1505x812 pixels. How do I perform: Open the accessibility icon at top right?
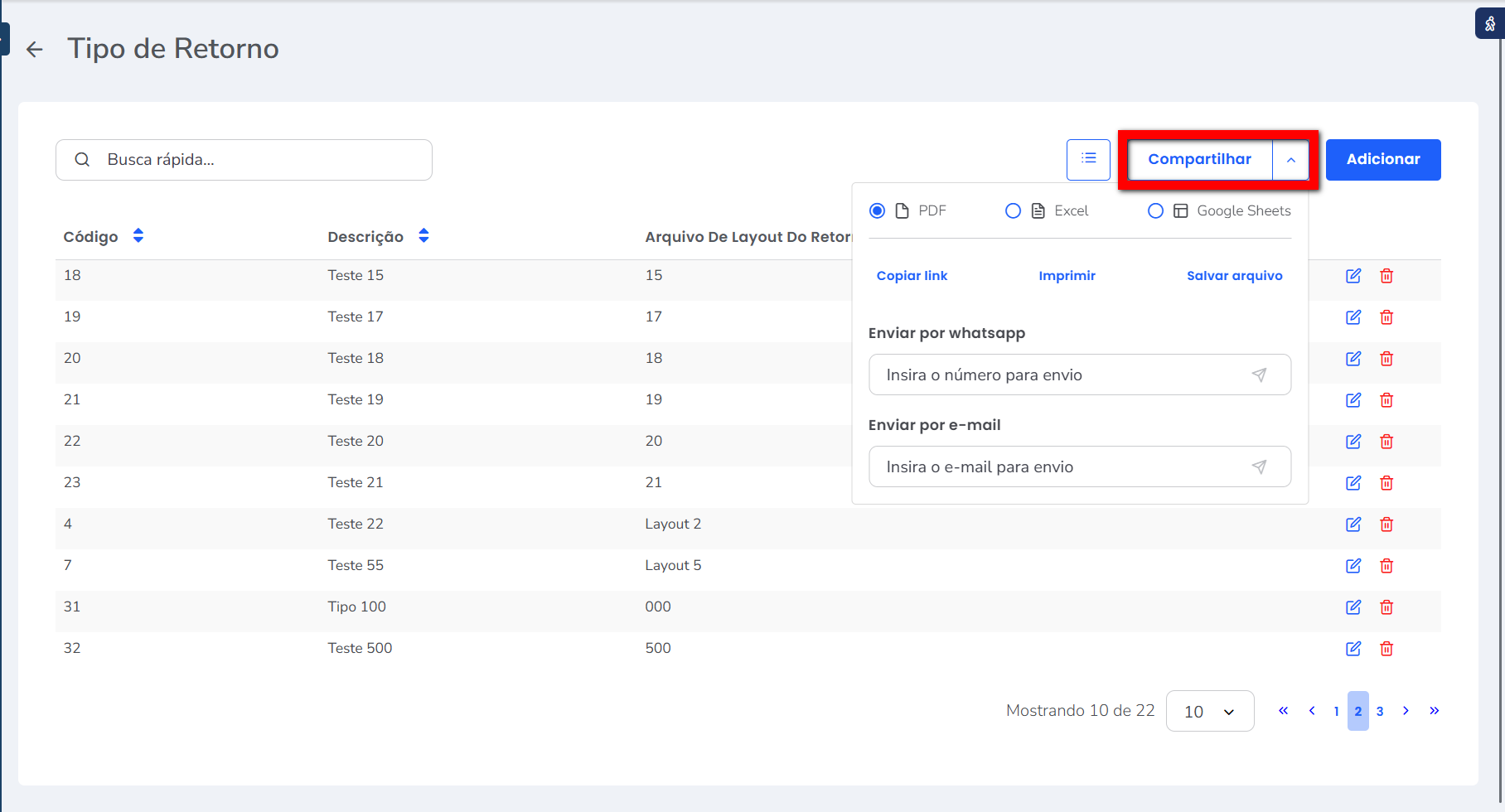click(x=1490, y=23)
